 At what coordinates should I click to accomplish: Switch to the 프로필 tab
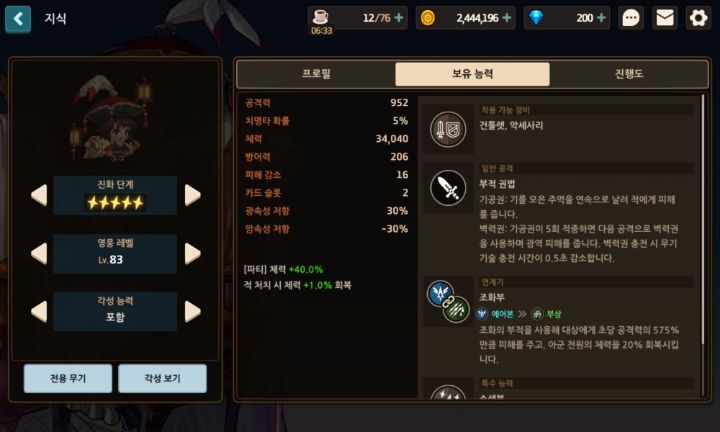tap(316, 74)
